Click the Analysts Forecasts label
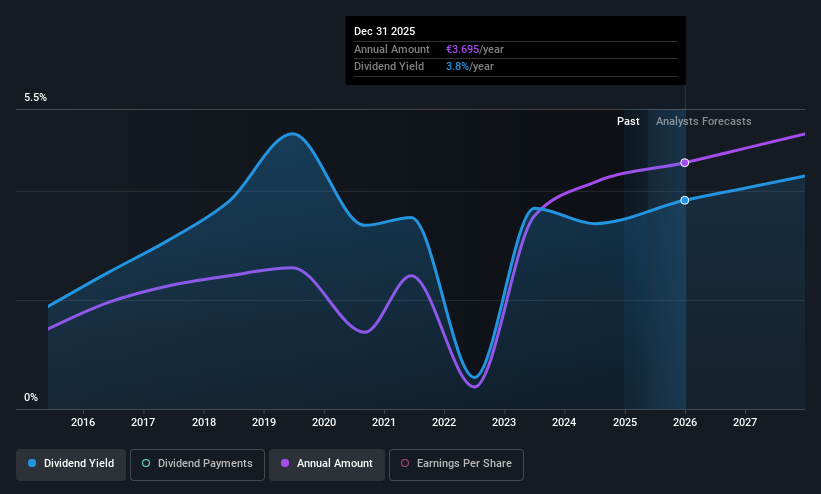 (x=703, y=121)
